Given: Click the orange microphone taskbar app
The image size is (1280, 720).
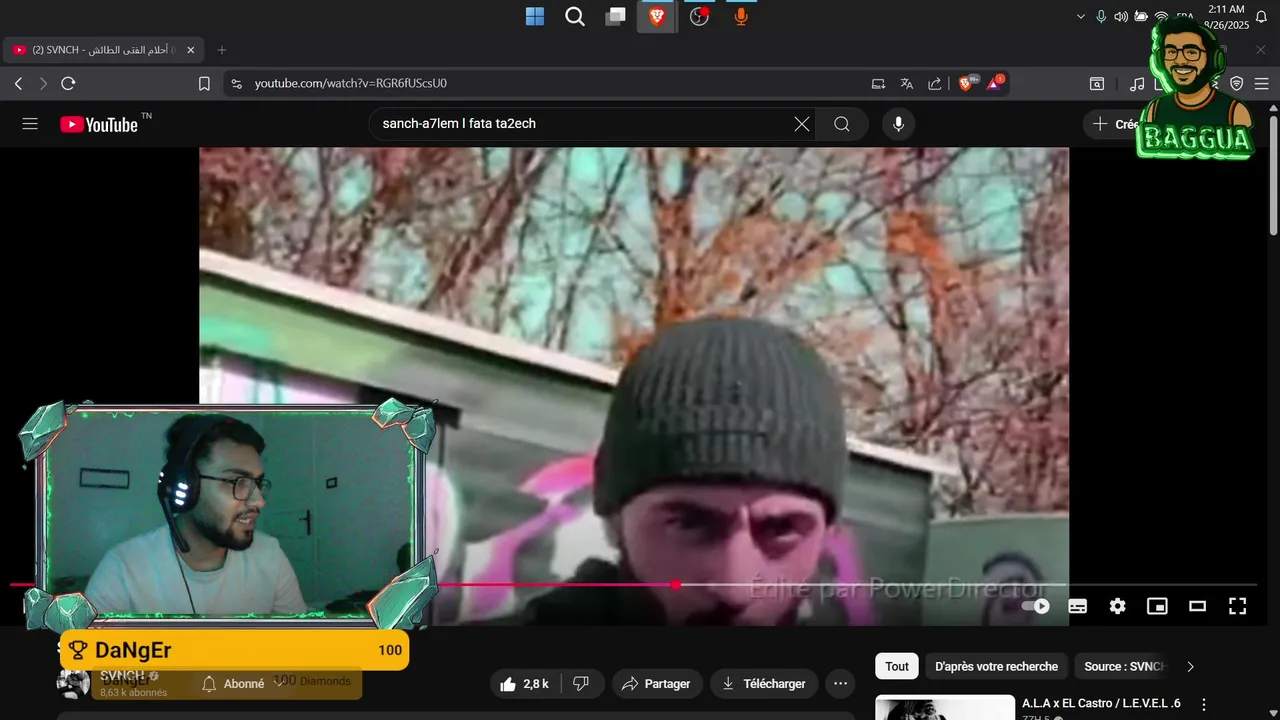Looking at the screenshot, I should click(741, 16).
